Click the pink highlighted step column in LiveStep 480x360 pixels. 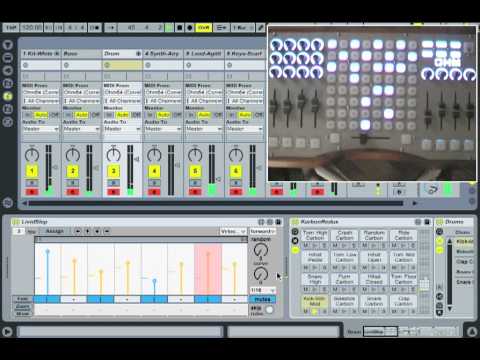tap(208, 269)
